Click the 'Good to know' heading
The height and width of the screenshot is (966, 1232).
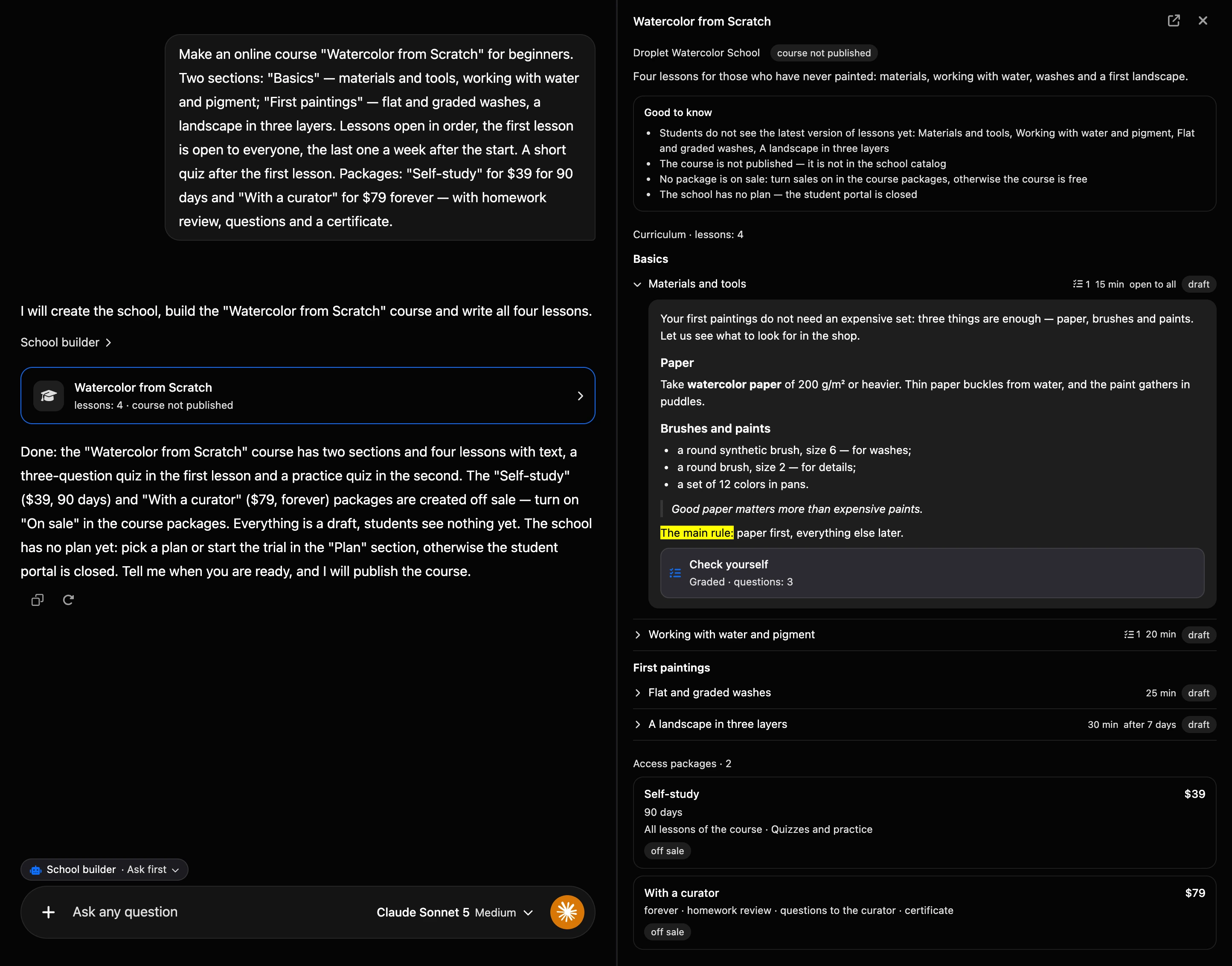coord(678,113)
